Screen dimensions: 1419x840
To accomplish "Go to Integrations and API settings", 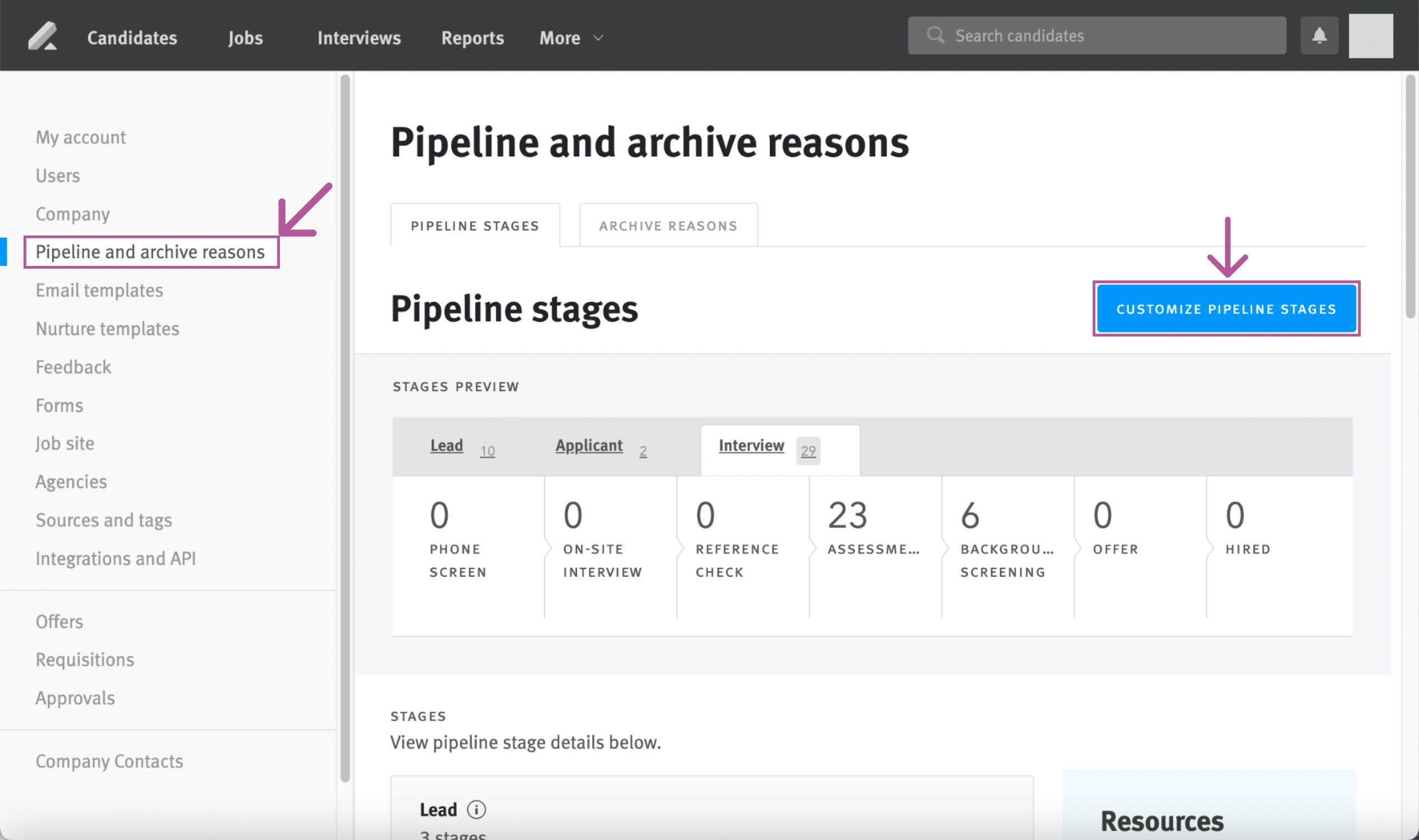I will (x=115, y=559).
